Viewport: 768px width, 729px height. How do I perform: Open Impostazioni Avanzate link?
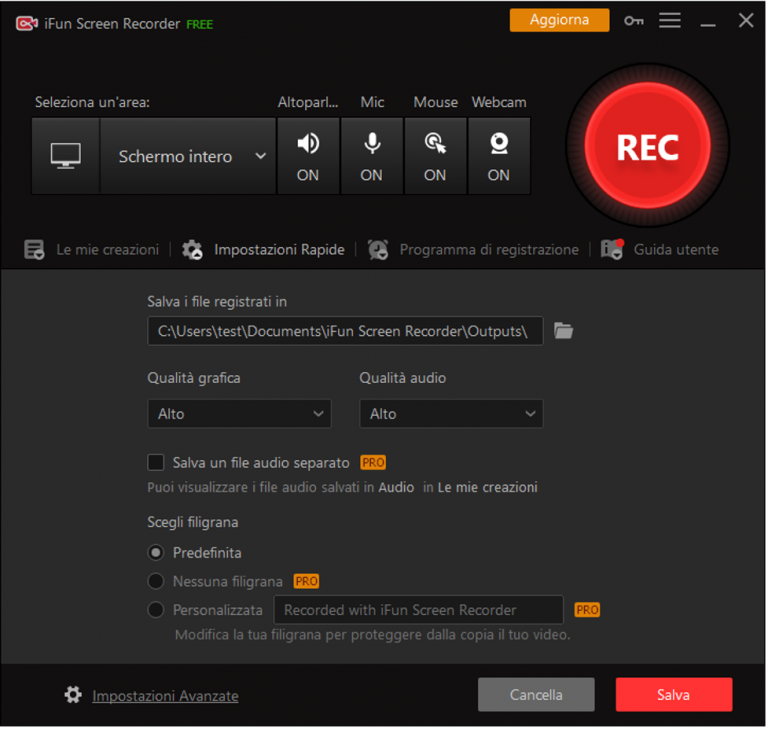click(166, 696)
